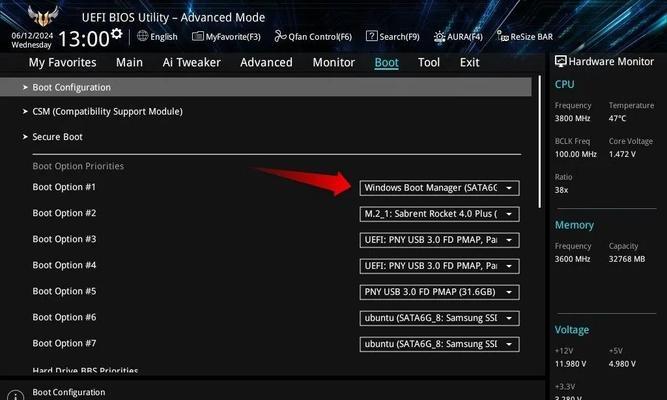Viewport: 667px width, 400px height.
Task: Click the TUF logo emblem
Action: (x=43, y=16)
